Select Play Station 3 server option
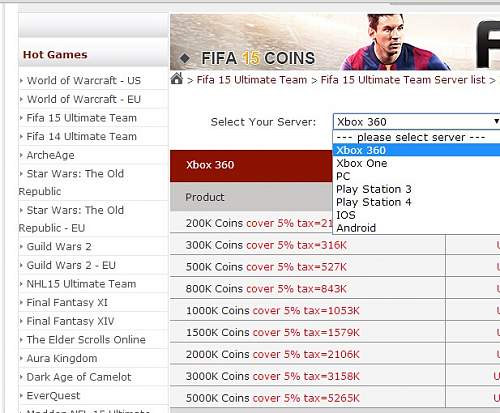Image resolution: width=500 pixels, height=413 pixels. pyautogui.click(x=374, y=189)
